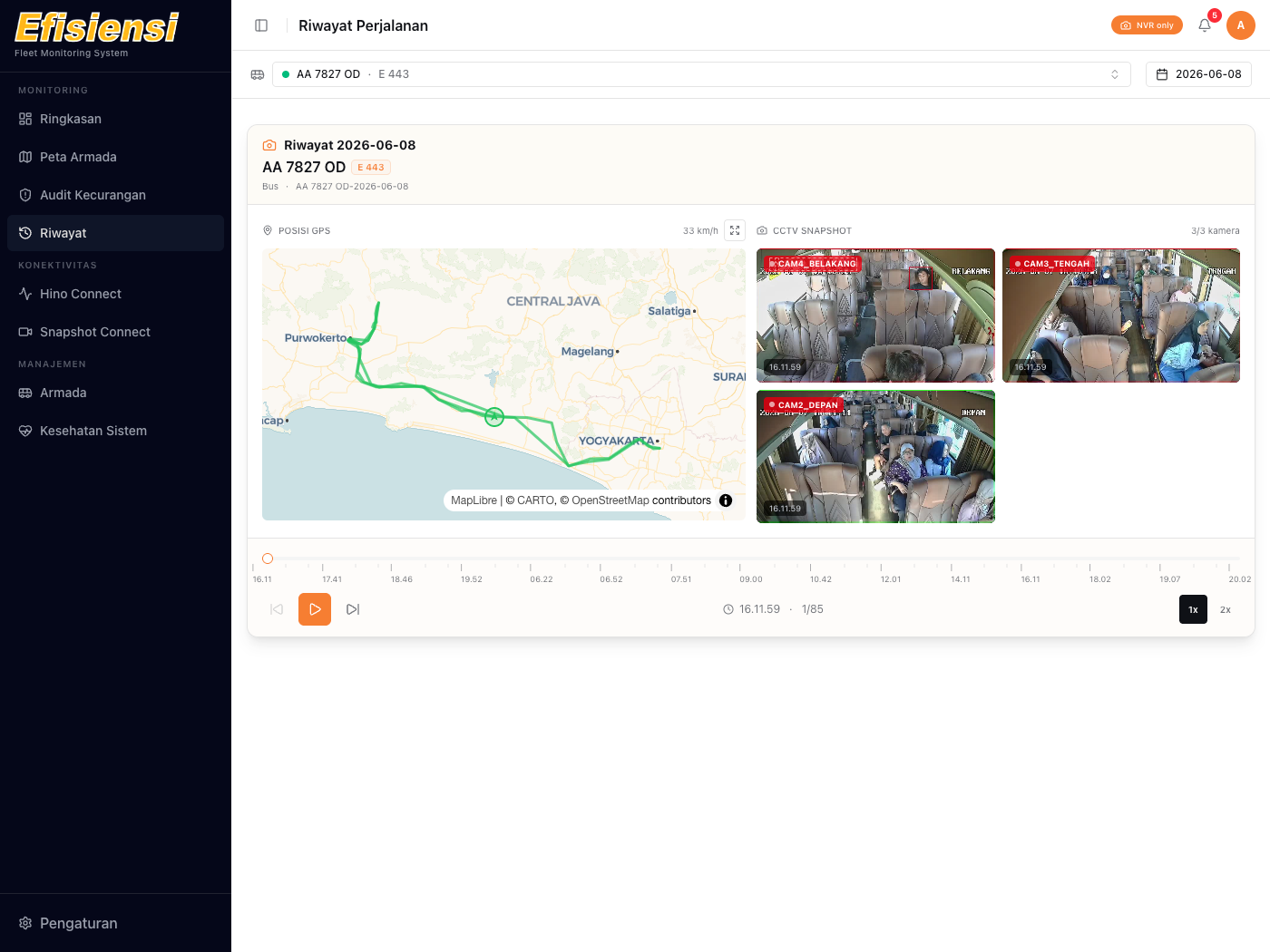Click the camera icon next to Riwayat title
This screenshot has width=1270, height=952.
point(269,145)
